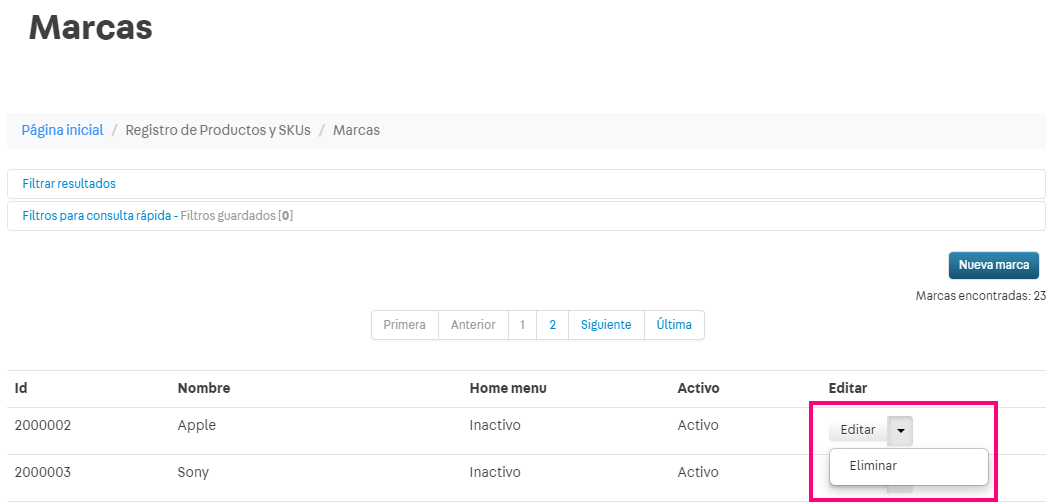Click Id 2000002 cell

tap(42, 425)
